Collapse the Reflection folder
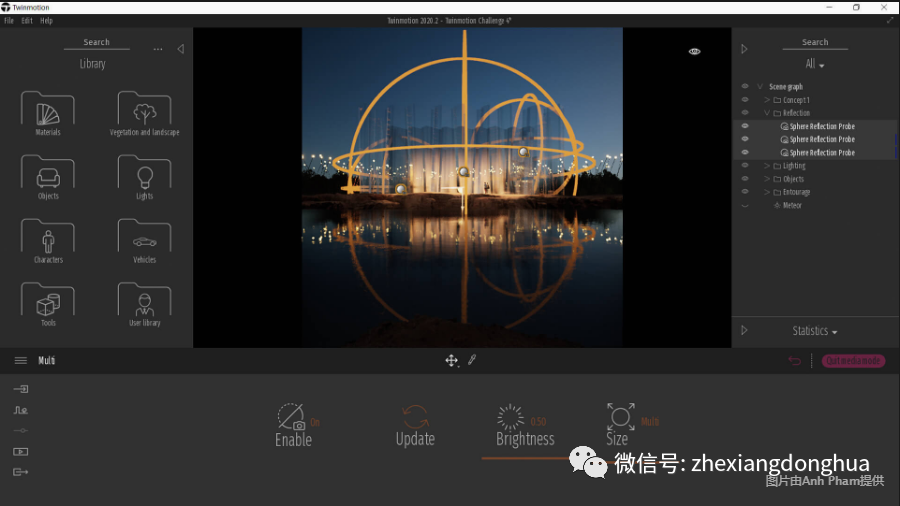Screen dimensions: 900x506 pos(767,113)
